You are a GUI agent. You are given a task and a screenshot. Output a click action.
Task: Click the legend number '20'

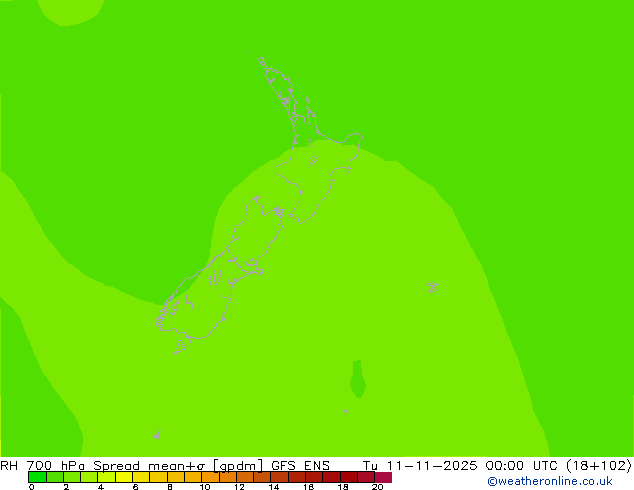pyautogui.click(x=377, y=487)
